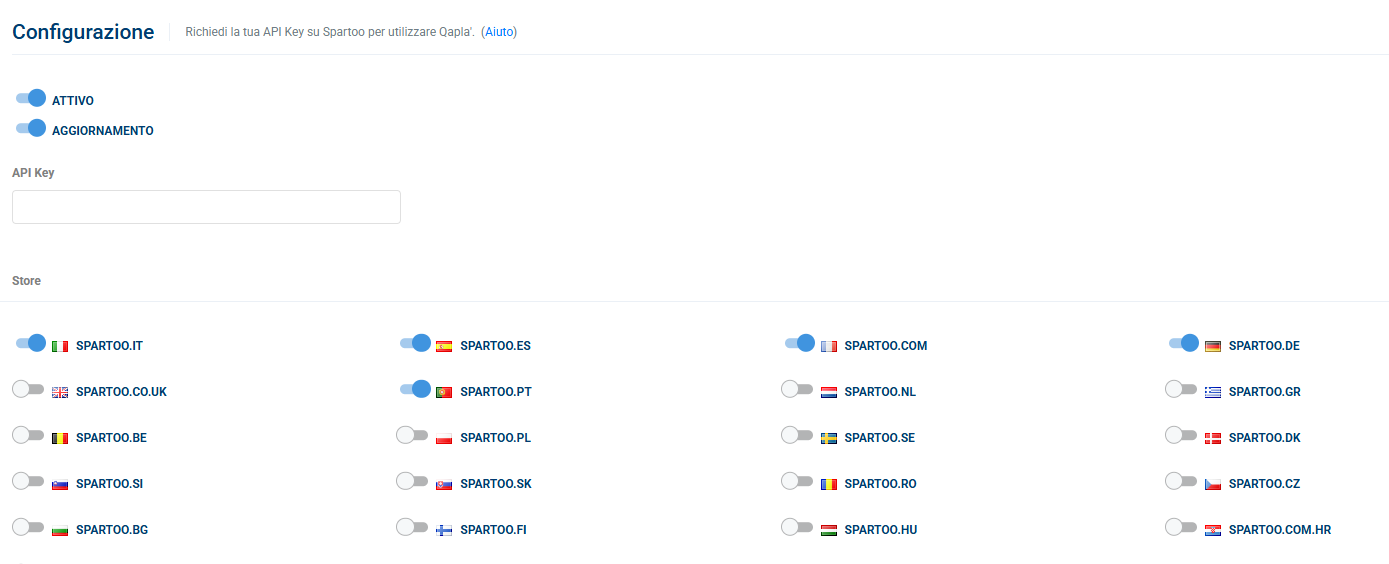
Task: Click the AGGIORNAMENTO label text
Action: tap(103, 131)
